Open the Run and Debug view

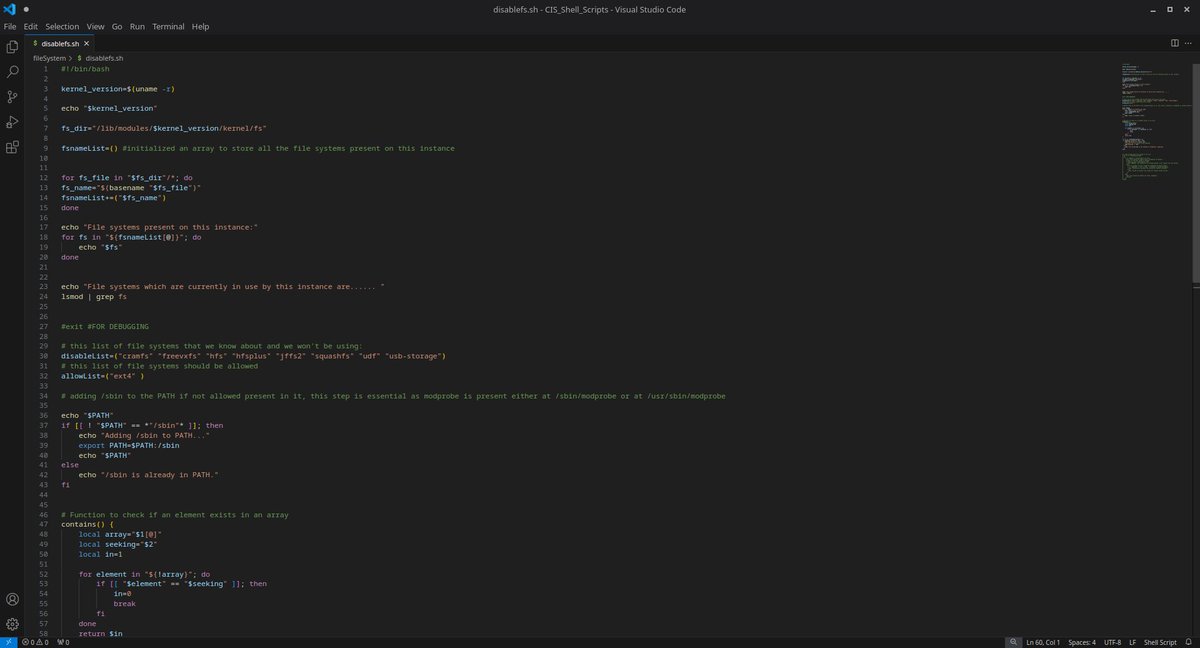[12, 121]
